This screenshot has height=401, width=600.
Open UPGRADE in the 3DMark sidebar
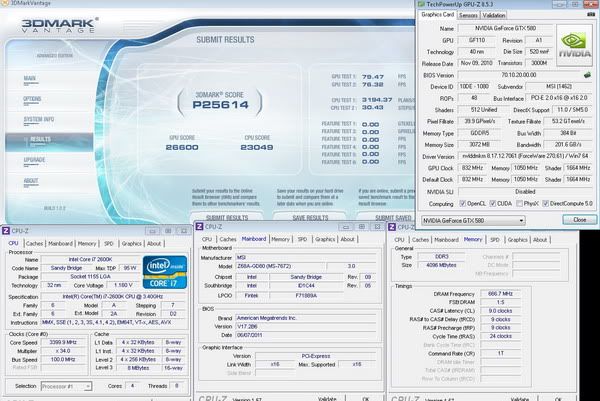click(x=34, y=160)
